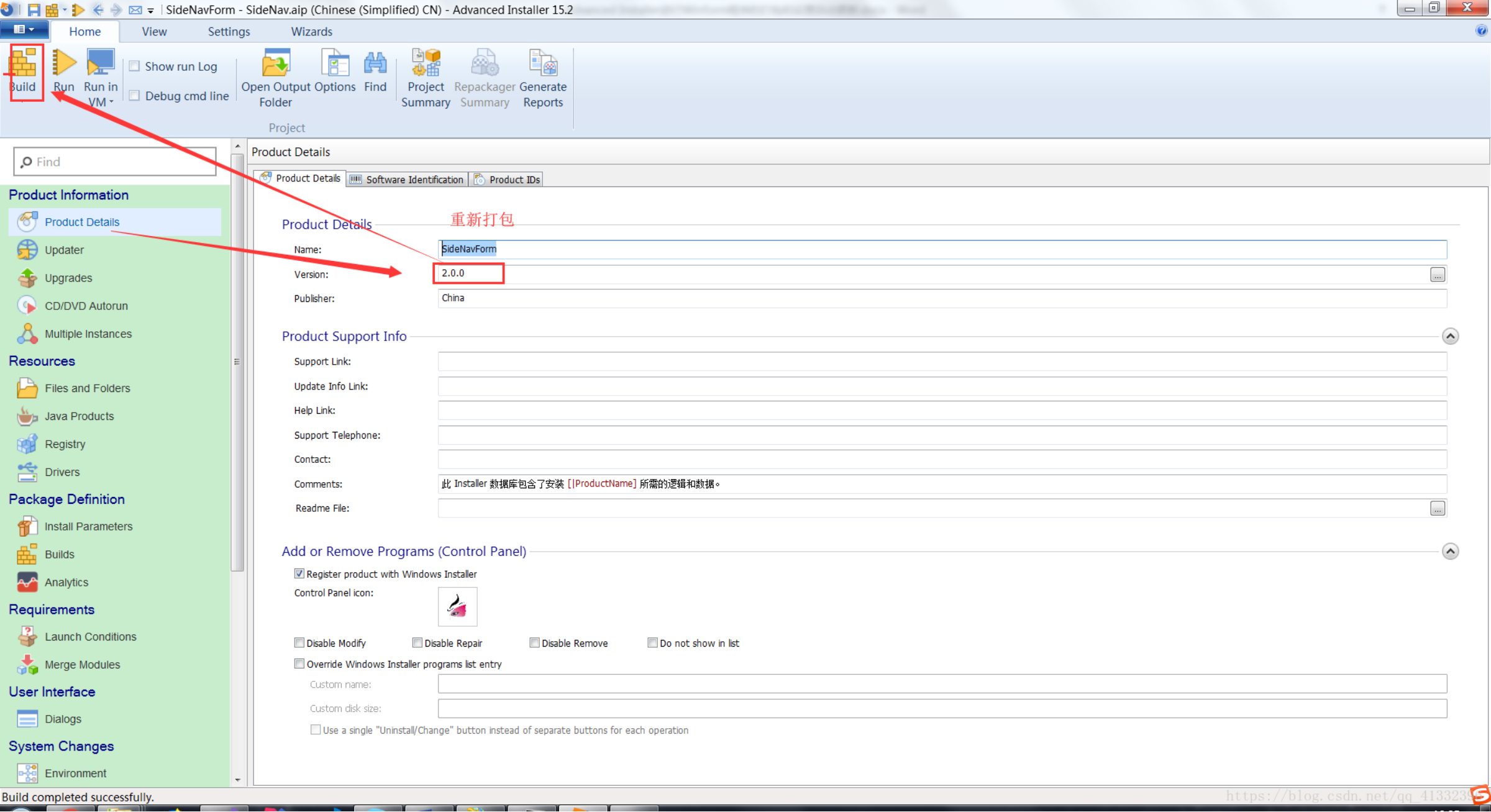Collapse the Product Support Info section

click(x=1450, y=336)
